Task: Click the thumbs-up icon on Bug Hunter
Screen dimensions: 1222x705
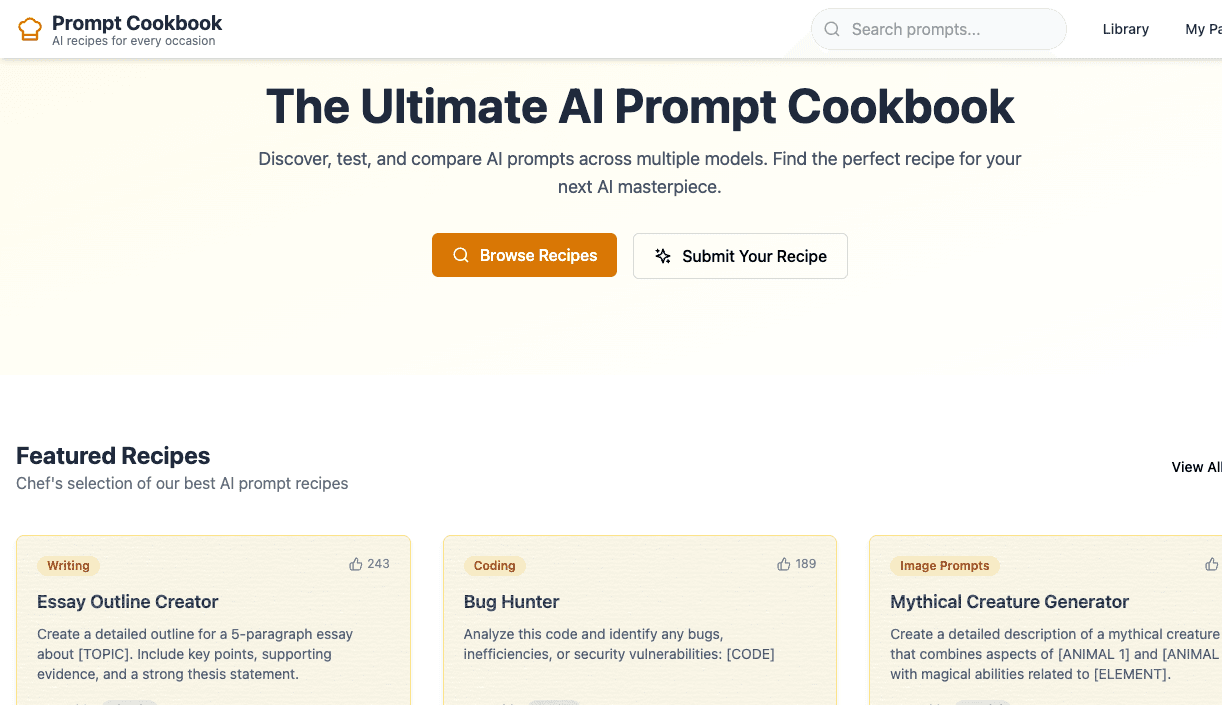Action: [x=783, y=563]
